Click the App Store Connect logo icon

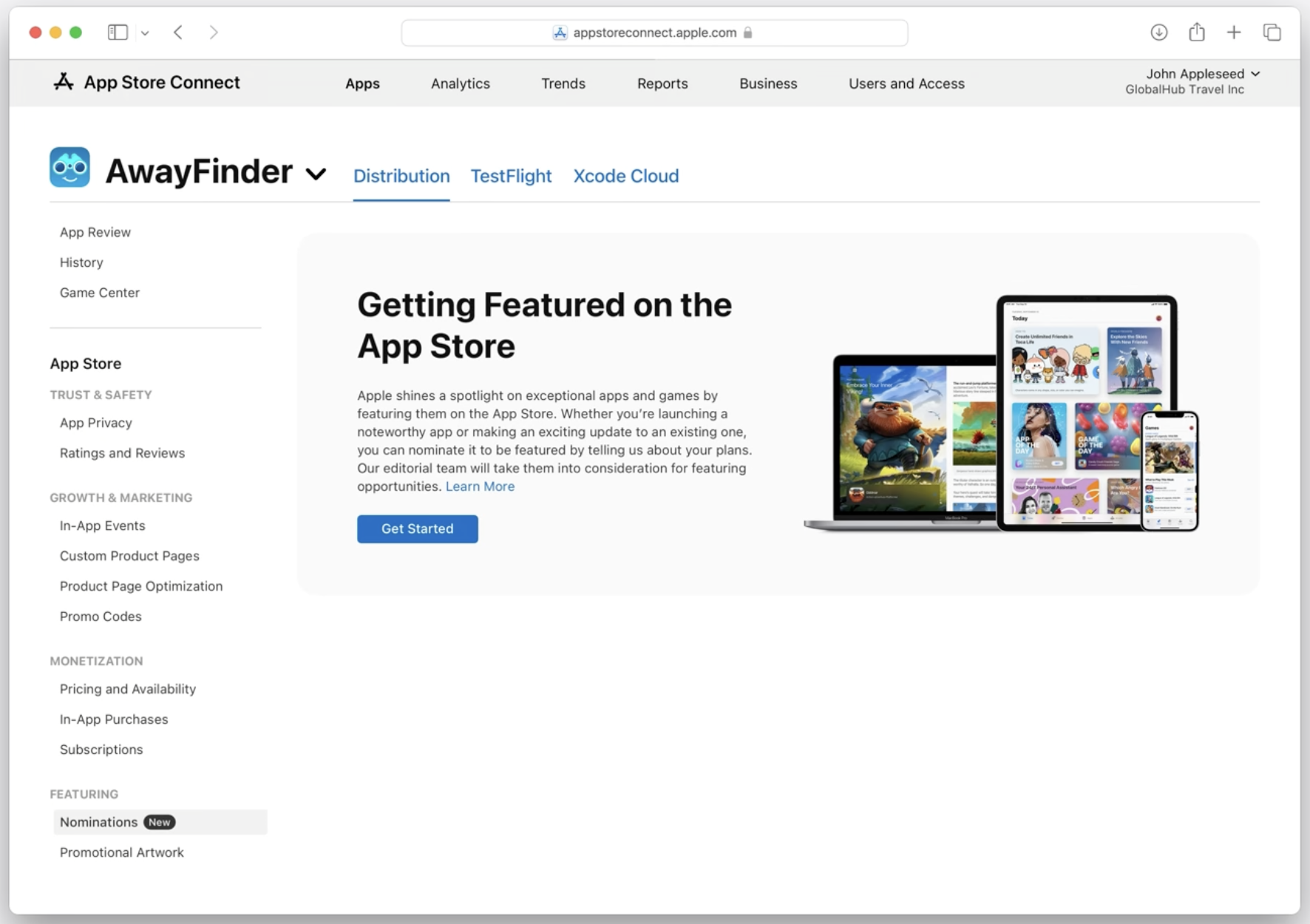click(64, 82)
